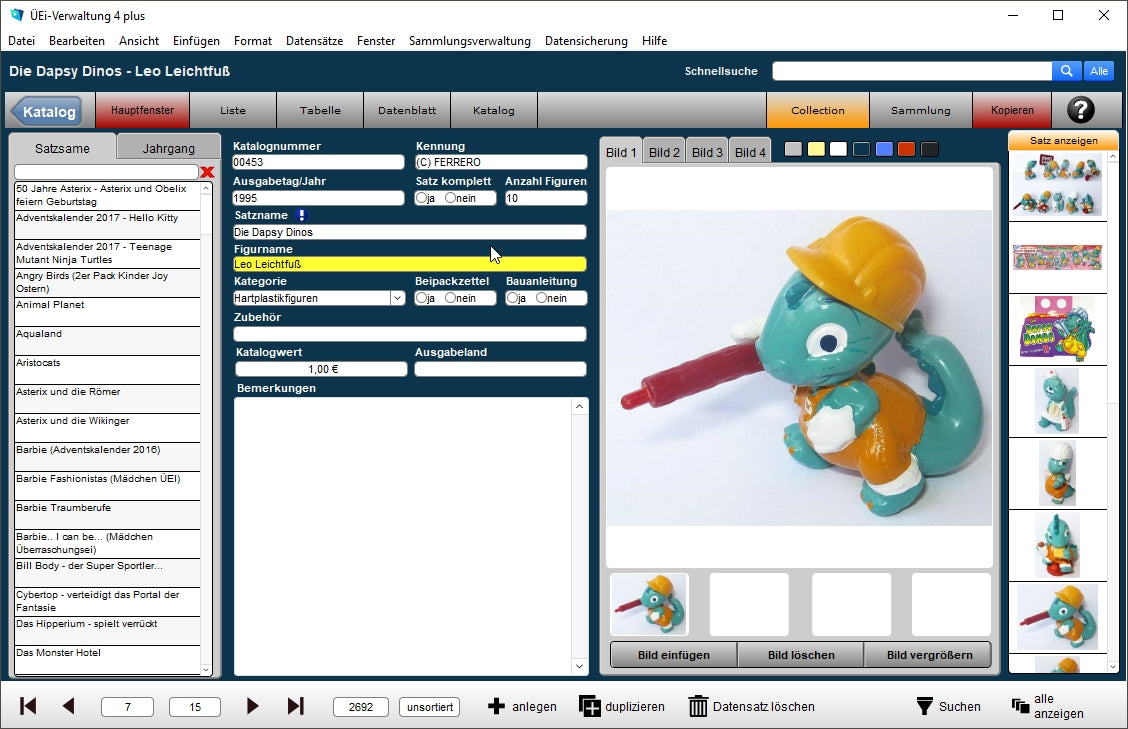Switch to the Bild 2 tab
1128x729 pixels.
664,152
